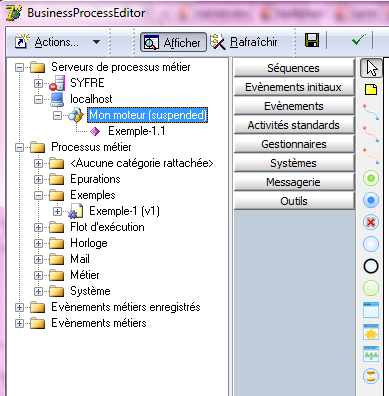The image size is (389, 396).
Task: Select the Système folder label
Action: (x=90, y=291)
